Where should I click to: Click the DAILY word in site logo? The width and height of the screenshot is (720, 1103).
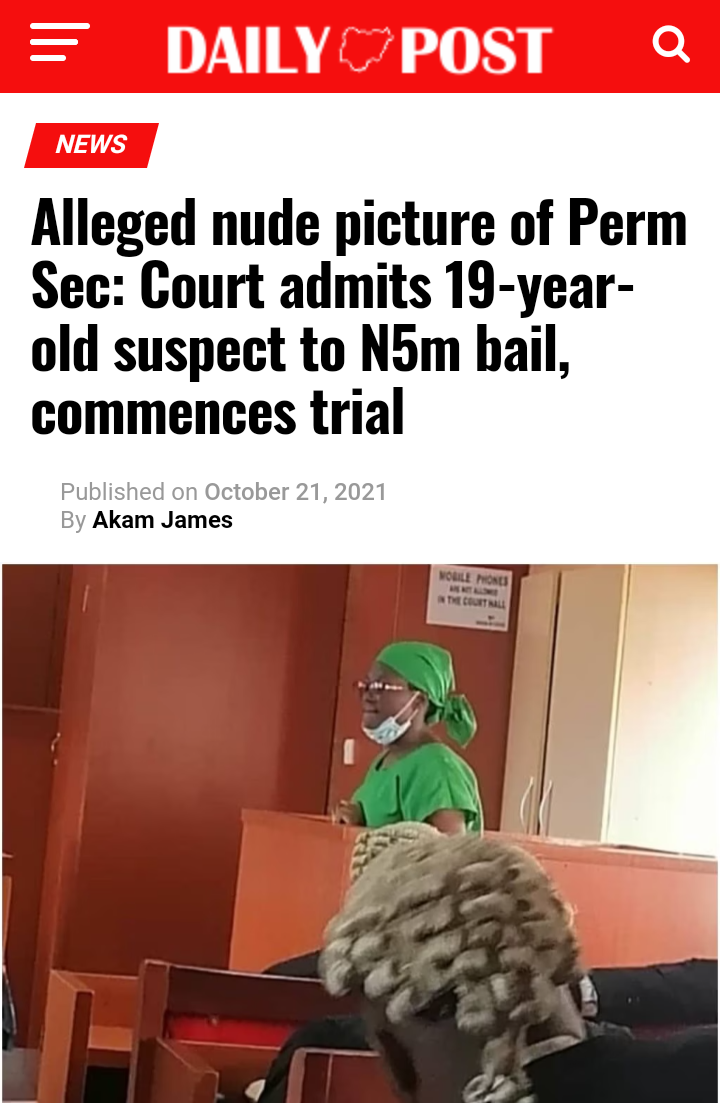click(x=248, y=50)
